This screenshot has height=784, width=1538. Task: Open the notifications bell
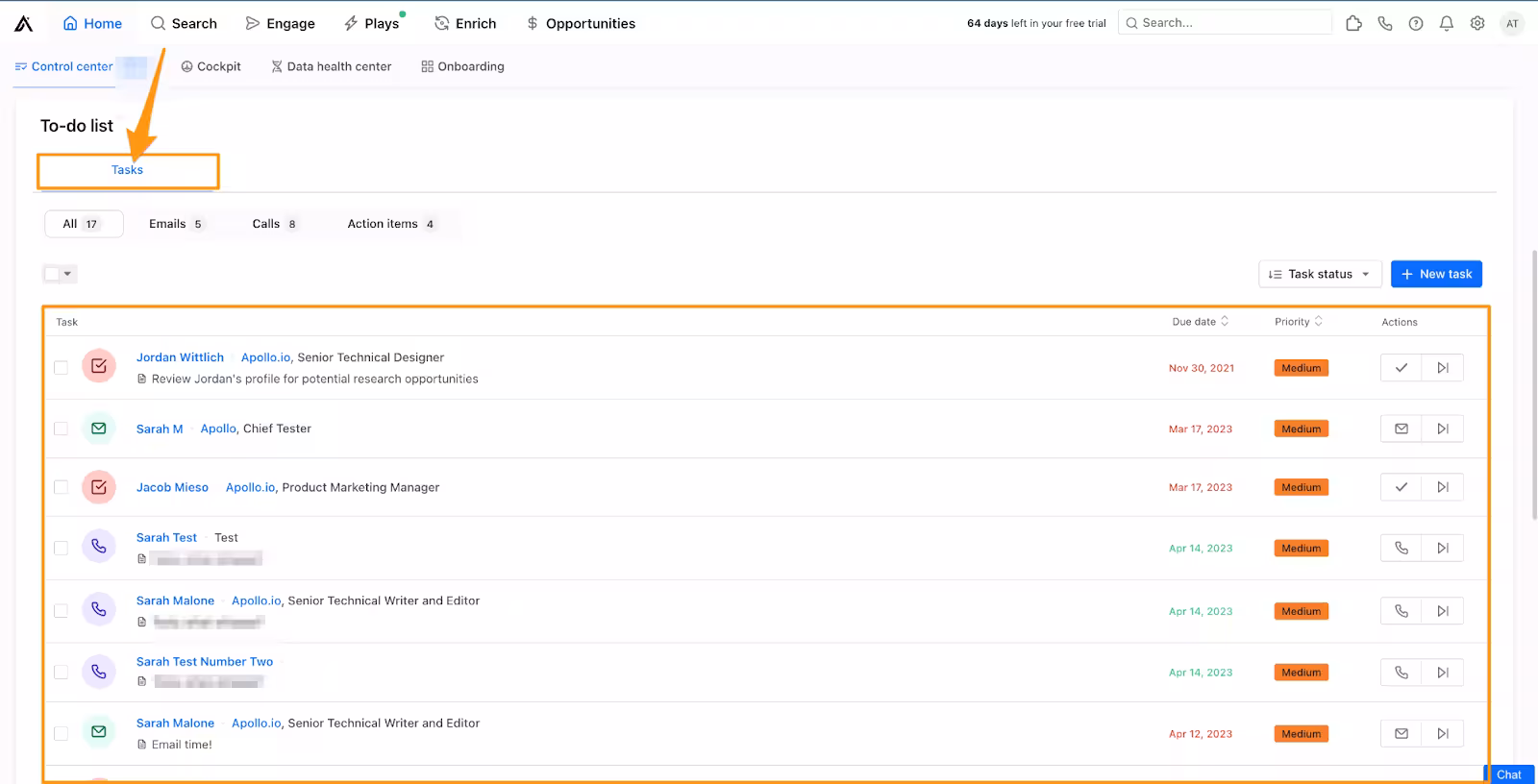(1446, 24)
